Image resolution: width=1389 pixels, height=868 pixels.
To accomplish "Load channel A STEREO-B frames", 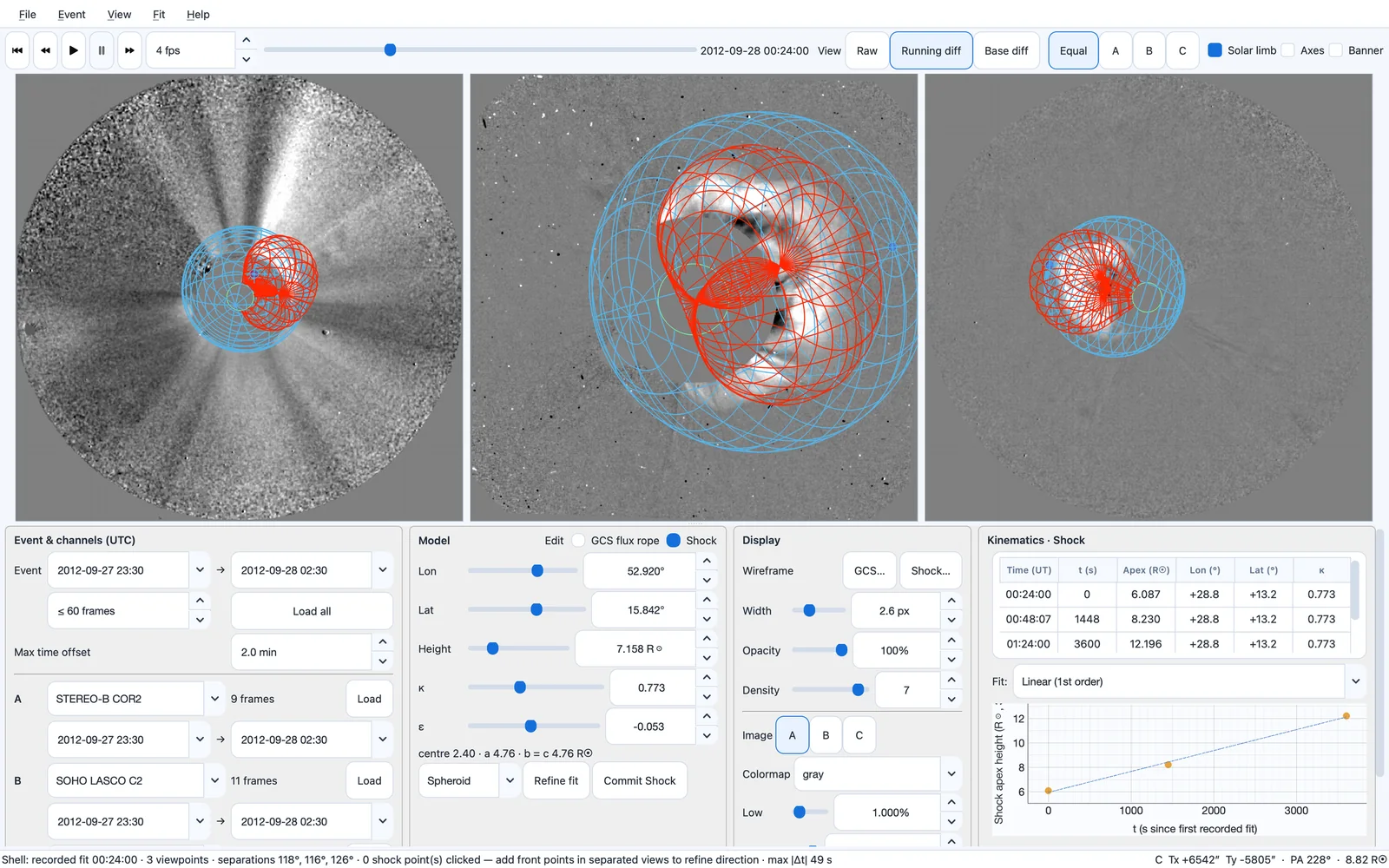I will (369, 699).
